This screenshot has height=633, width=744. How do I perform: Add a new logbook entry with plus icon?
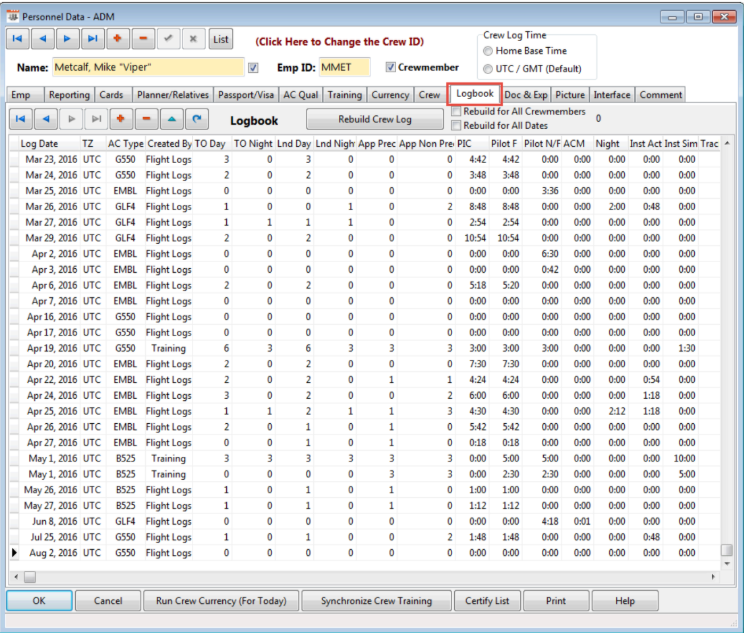click(122, 119)
